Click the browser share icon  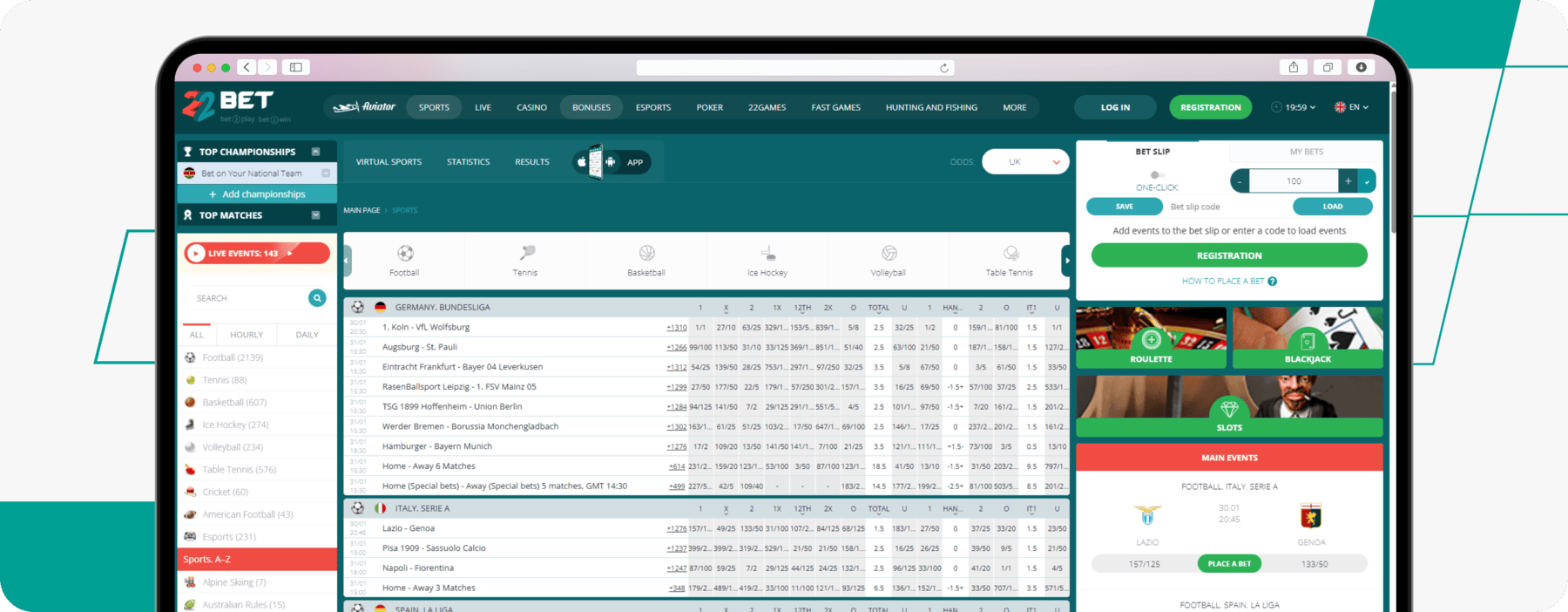1294,67
